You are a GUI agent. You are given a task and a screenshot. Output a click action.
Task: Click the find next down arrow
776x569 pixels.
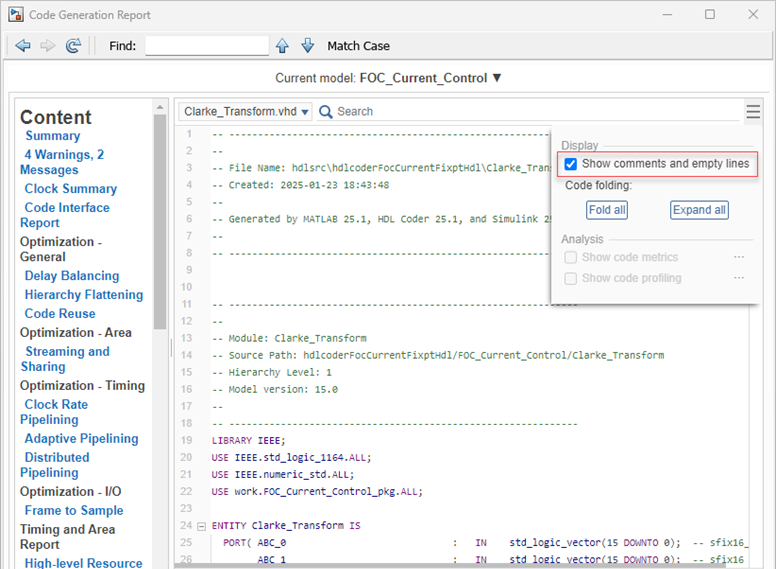click(307, 46)
